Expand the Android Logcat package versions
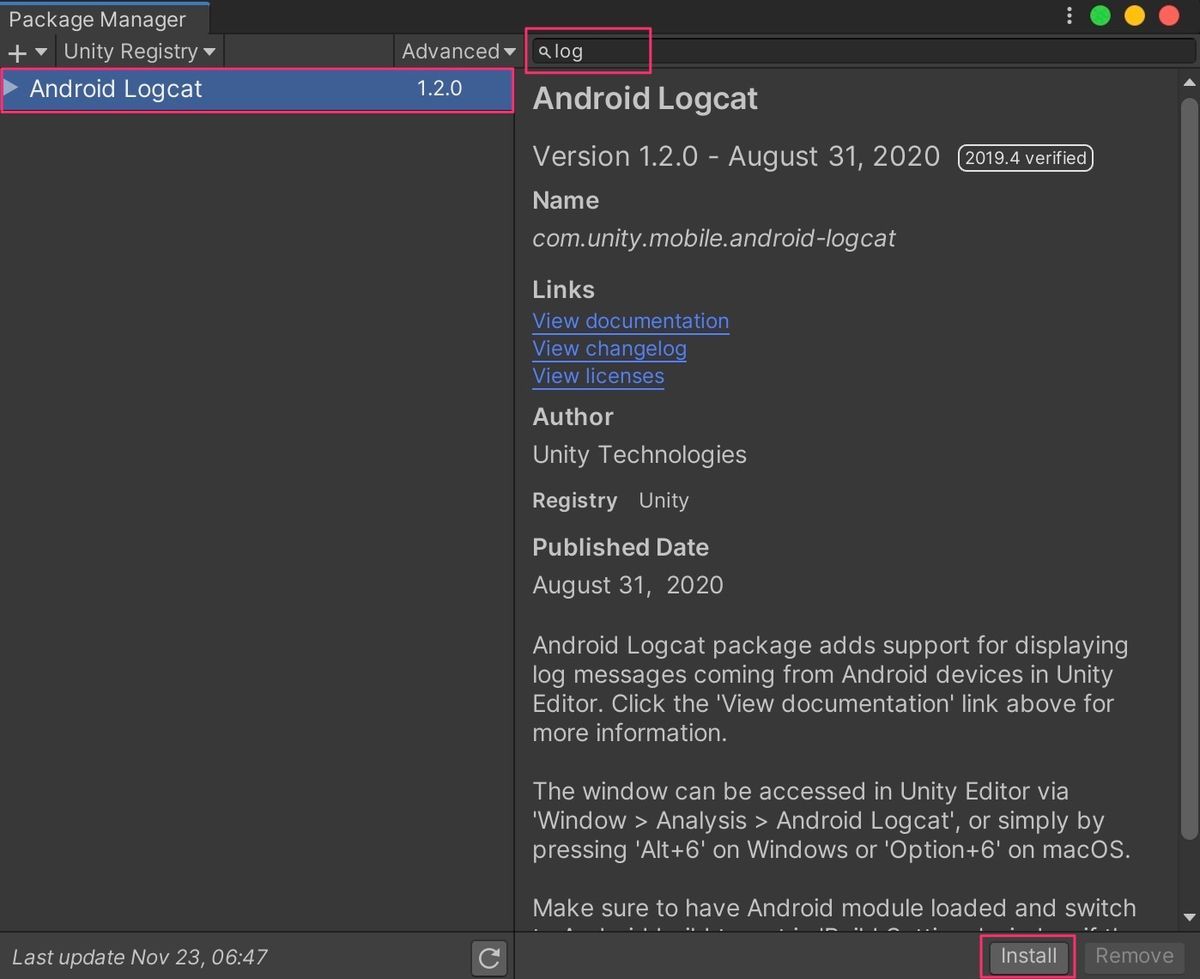The image size is (1200, 979). coord(11,88)
